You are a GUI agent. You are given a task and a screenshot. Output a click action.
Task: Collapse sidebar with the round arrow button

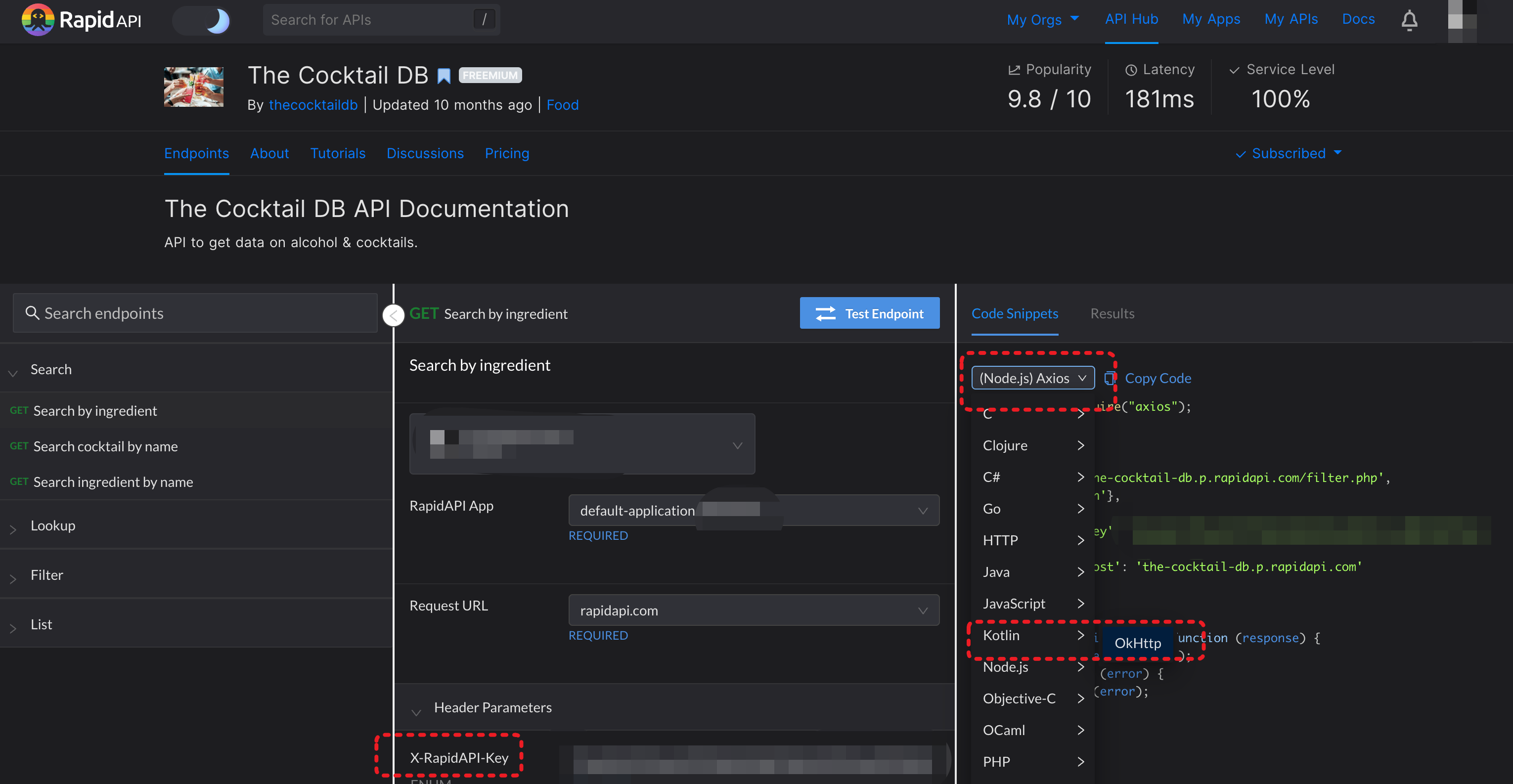point(393,315)
